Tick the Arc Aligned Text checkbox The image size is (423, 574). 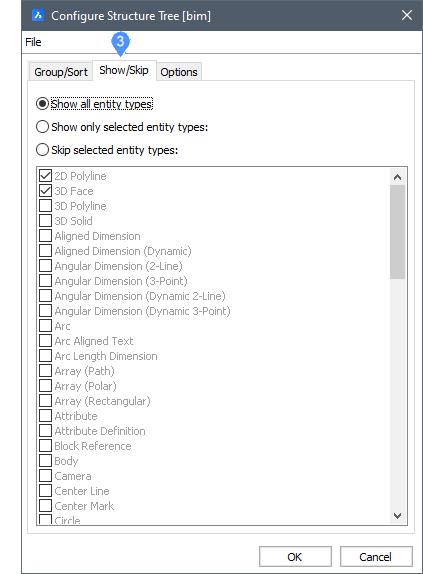coord(45,341)
